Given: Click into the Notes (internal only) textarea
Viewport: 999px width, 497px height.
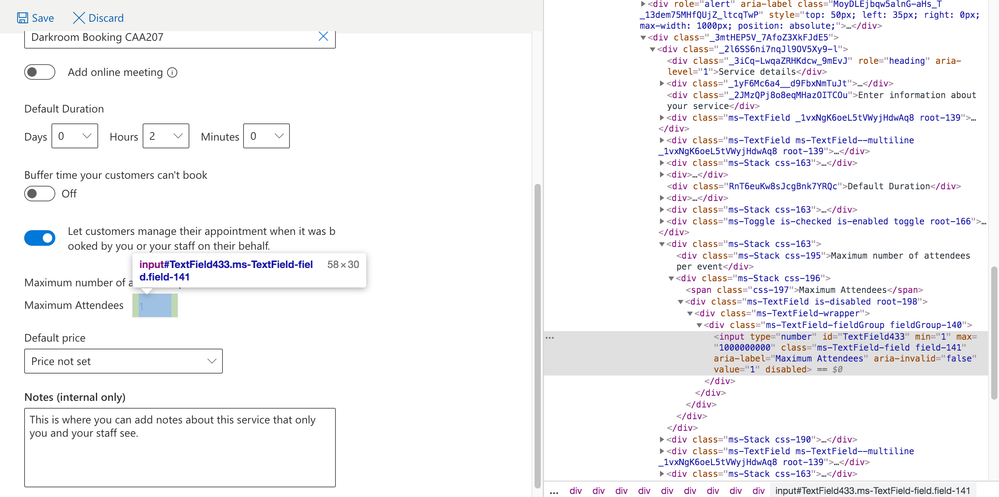Looking at the screenshot, I should click(180, 448).
